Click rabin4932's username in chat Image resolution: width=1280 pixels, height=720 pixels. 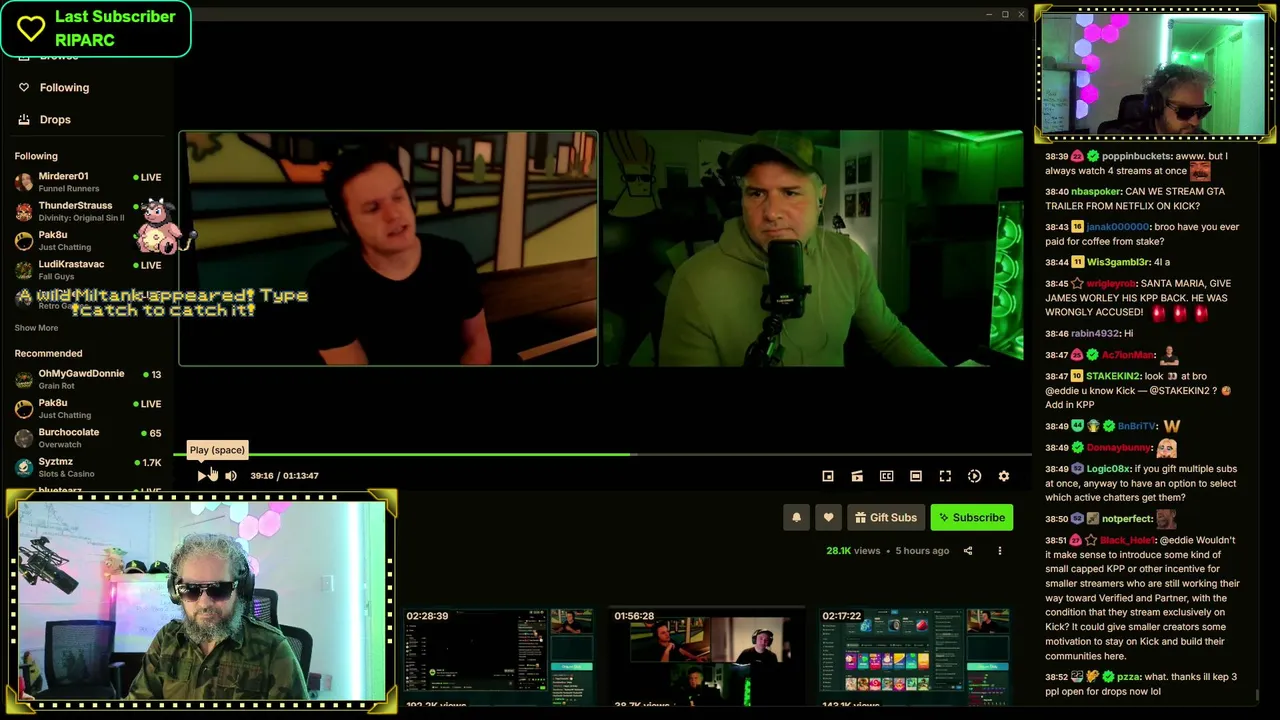[1095, 334]
